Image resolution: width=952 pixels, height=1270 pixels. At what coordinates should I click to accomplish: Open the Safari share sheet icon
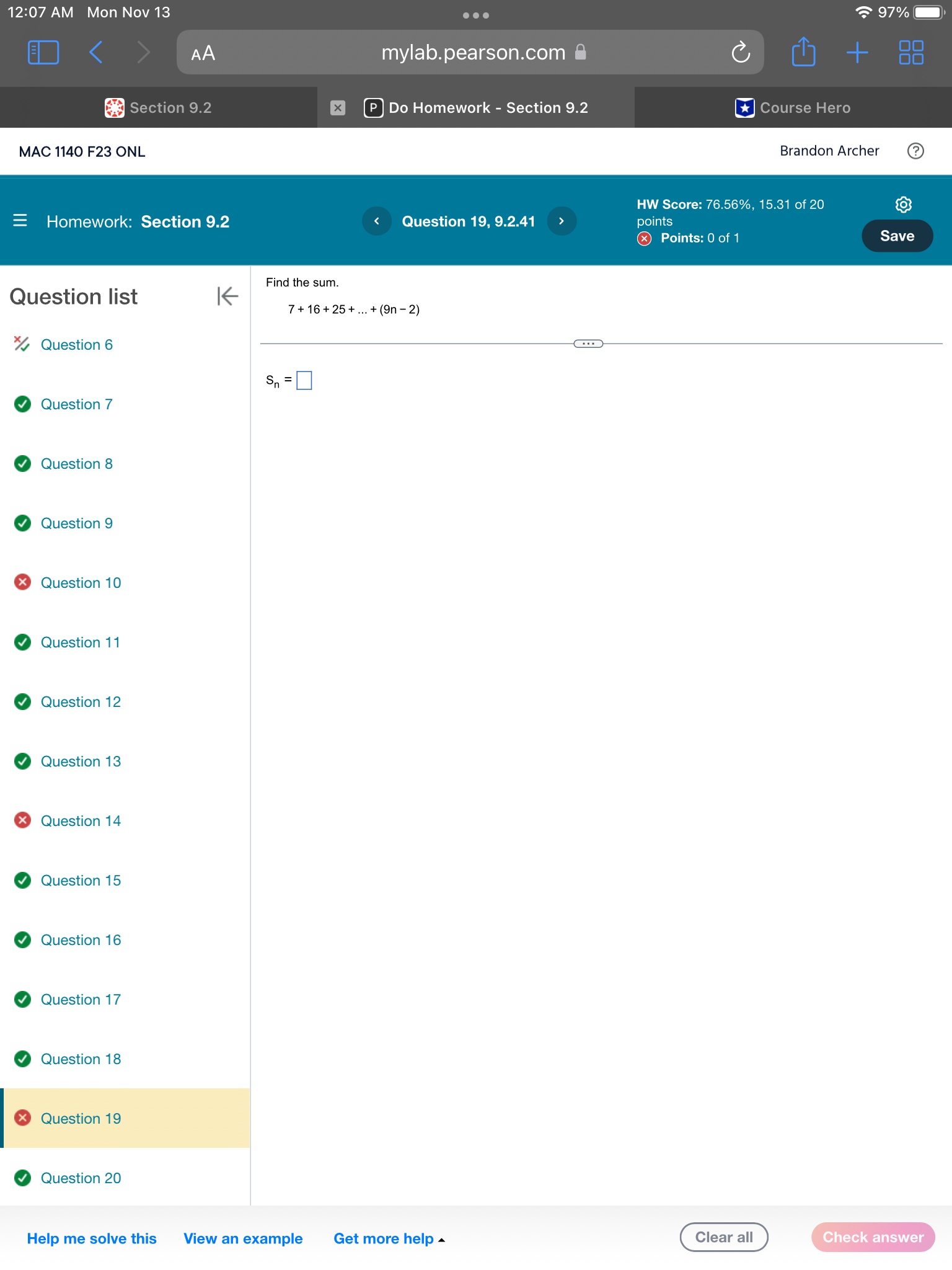803,51
